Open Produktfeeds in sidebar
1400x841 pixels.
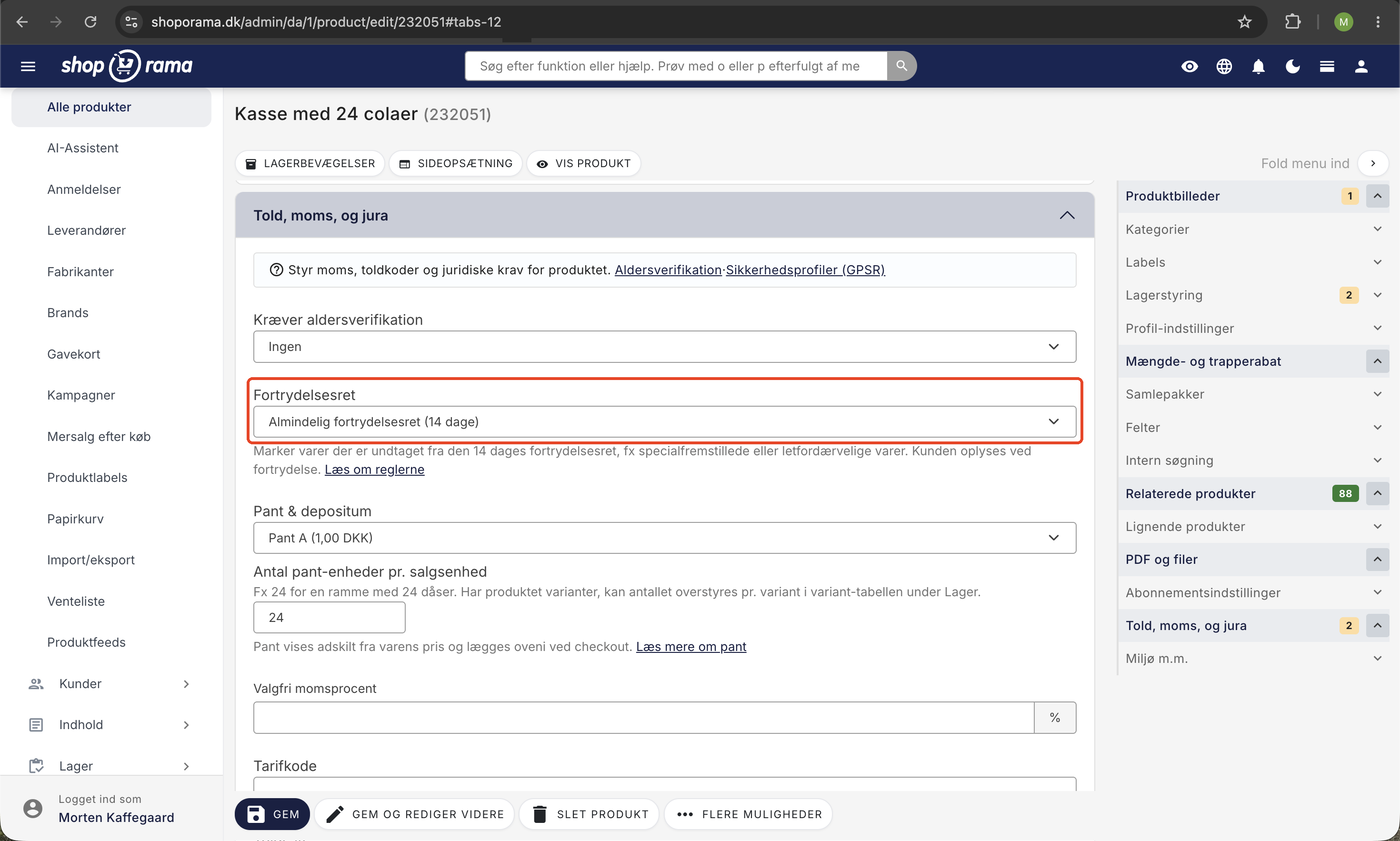(x=86, y=642)
